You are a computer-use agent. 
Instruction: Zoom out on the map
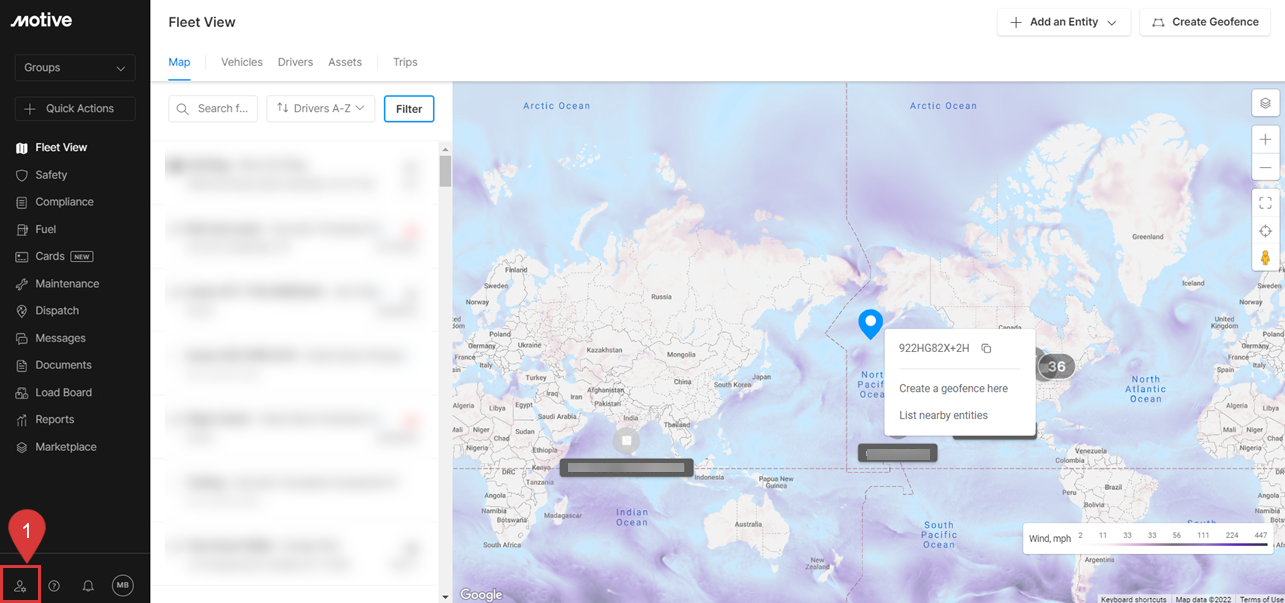(x=1265, y=167)
